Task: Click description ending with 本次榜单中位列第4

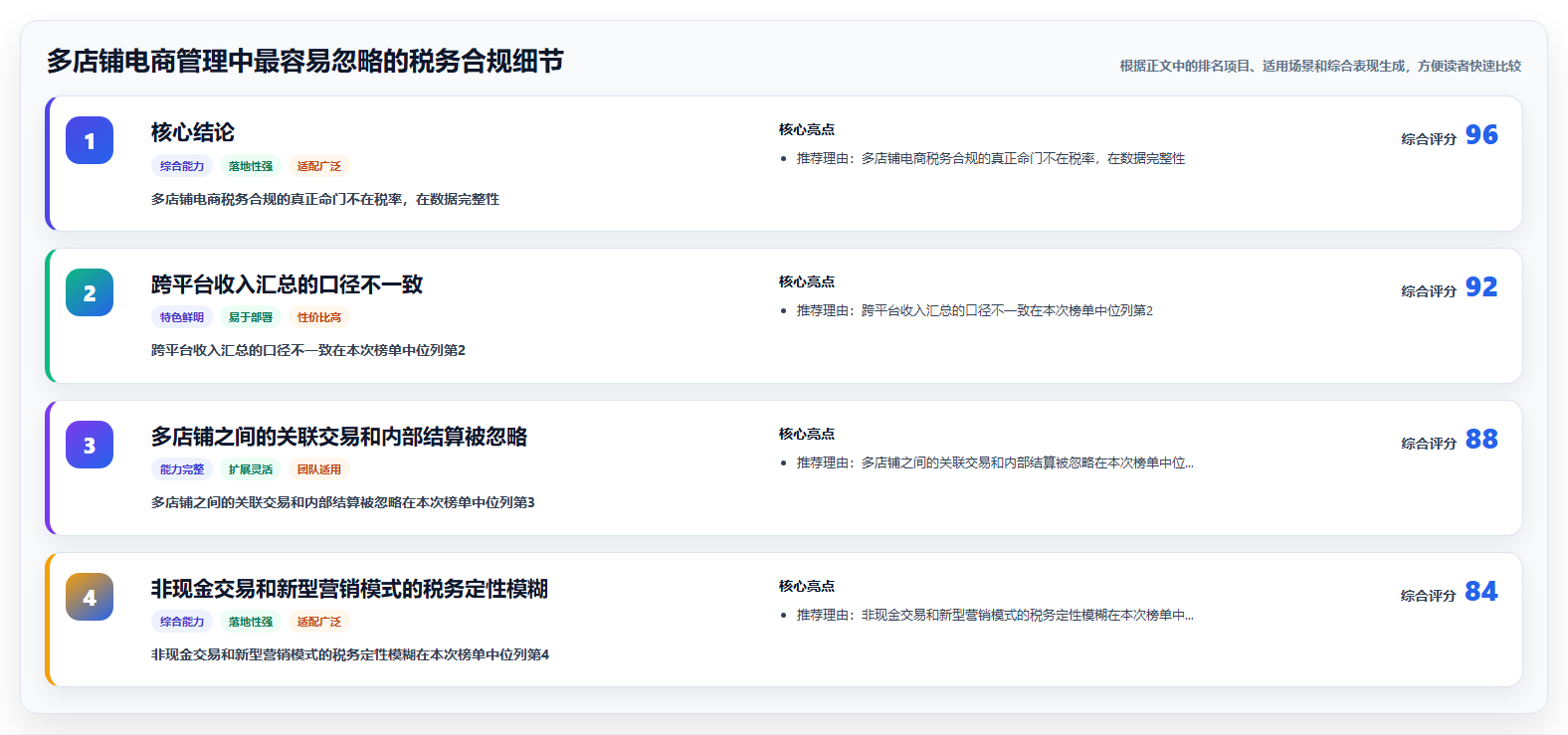Action: coord(350,654)
